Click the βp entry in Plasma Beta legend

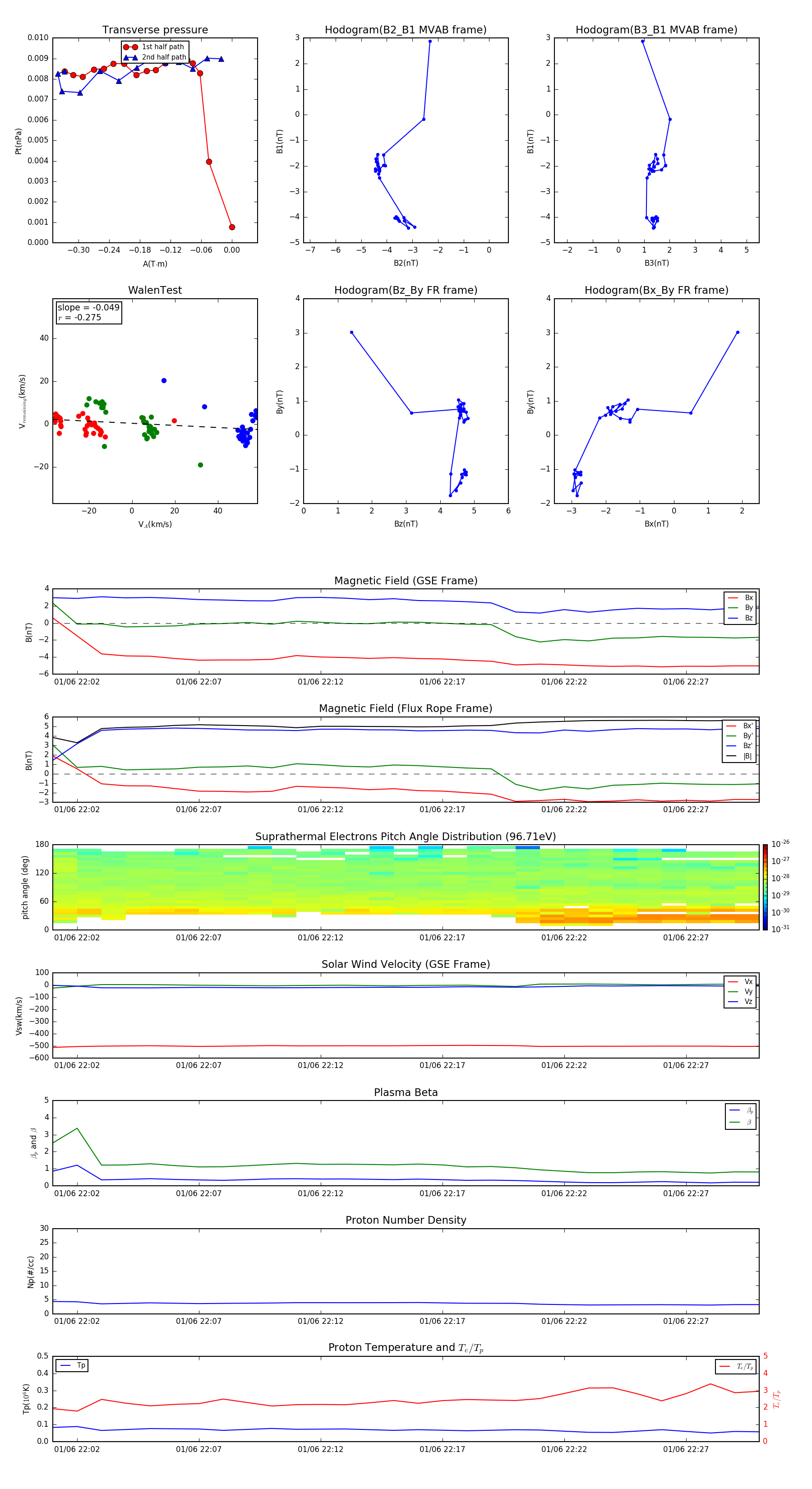(x=741, y=1110)
